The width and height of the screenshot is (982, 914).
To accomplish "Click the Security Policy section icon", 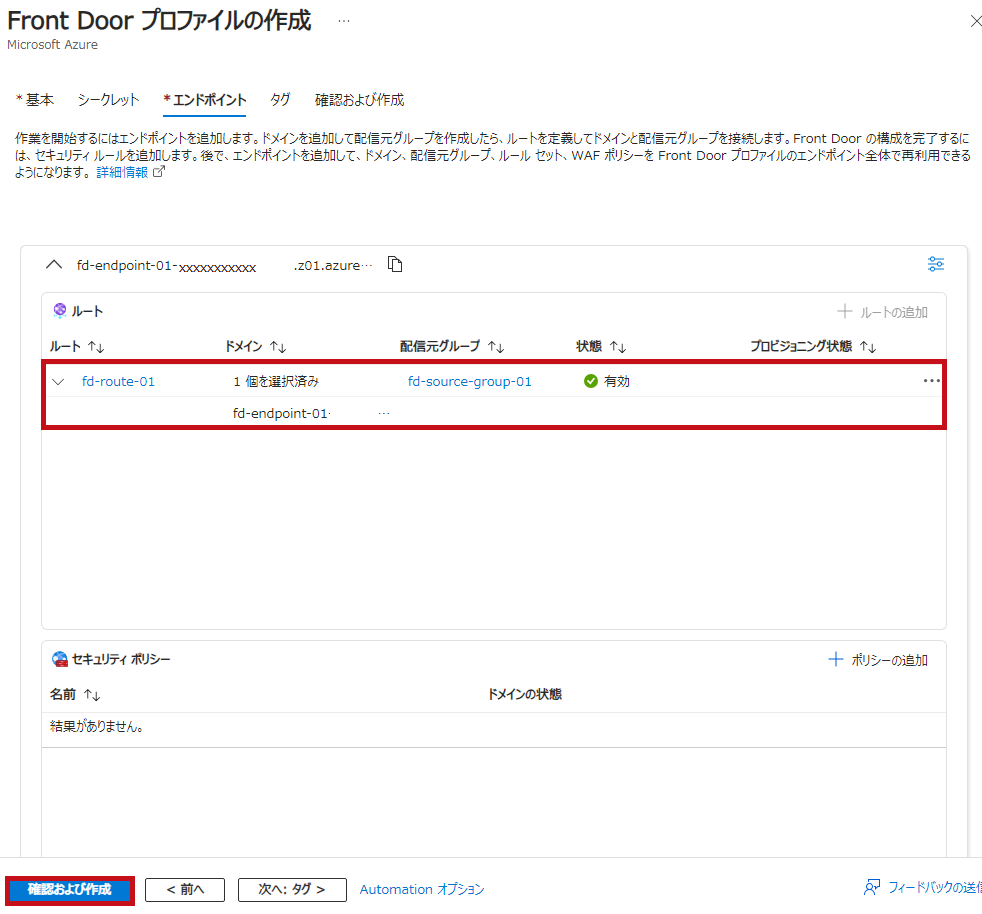I will click(60, 659).
